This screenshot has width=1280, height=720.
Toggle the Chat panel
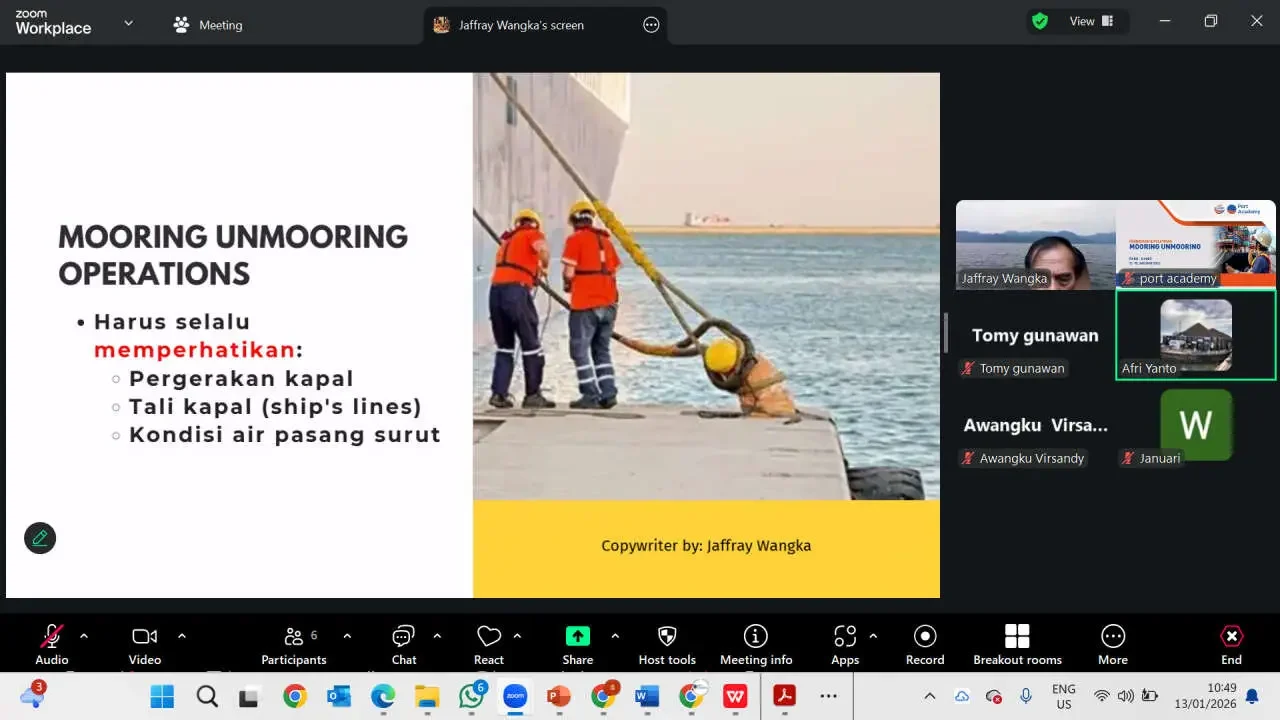tap(404, 644)
